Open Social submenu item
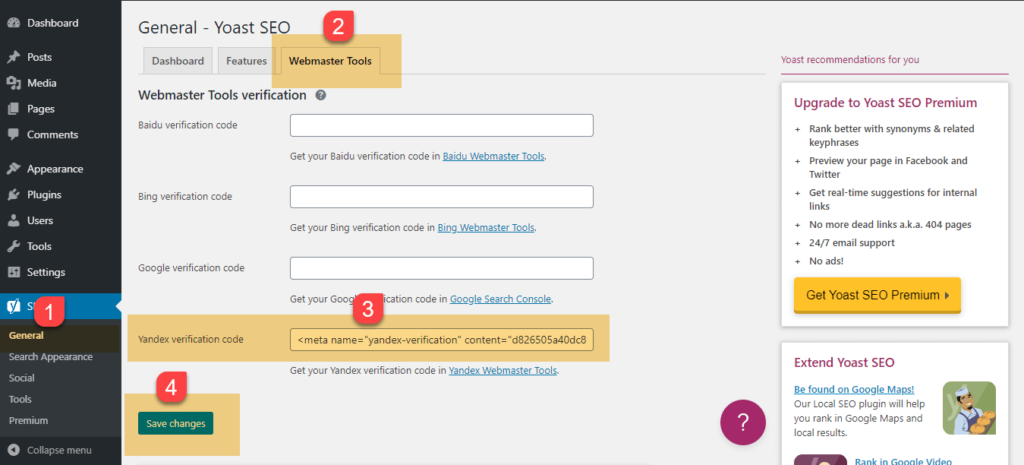The image size is (1024, 465). tap(22, 377)
